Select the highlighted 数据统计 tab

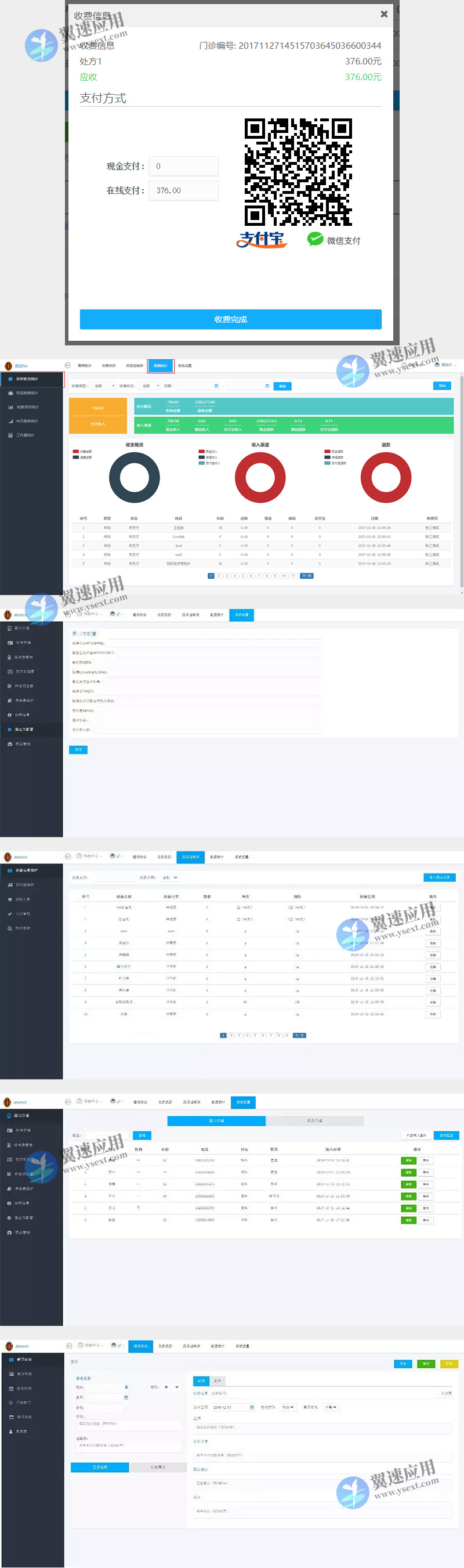[x=161, y=366]
